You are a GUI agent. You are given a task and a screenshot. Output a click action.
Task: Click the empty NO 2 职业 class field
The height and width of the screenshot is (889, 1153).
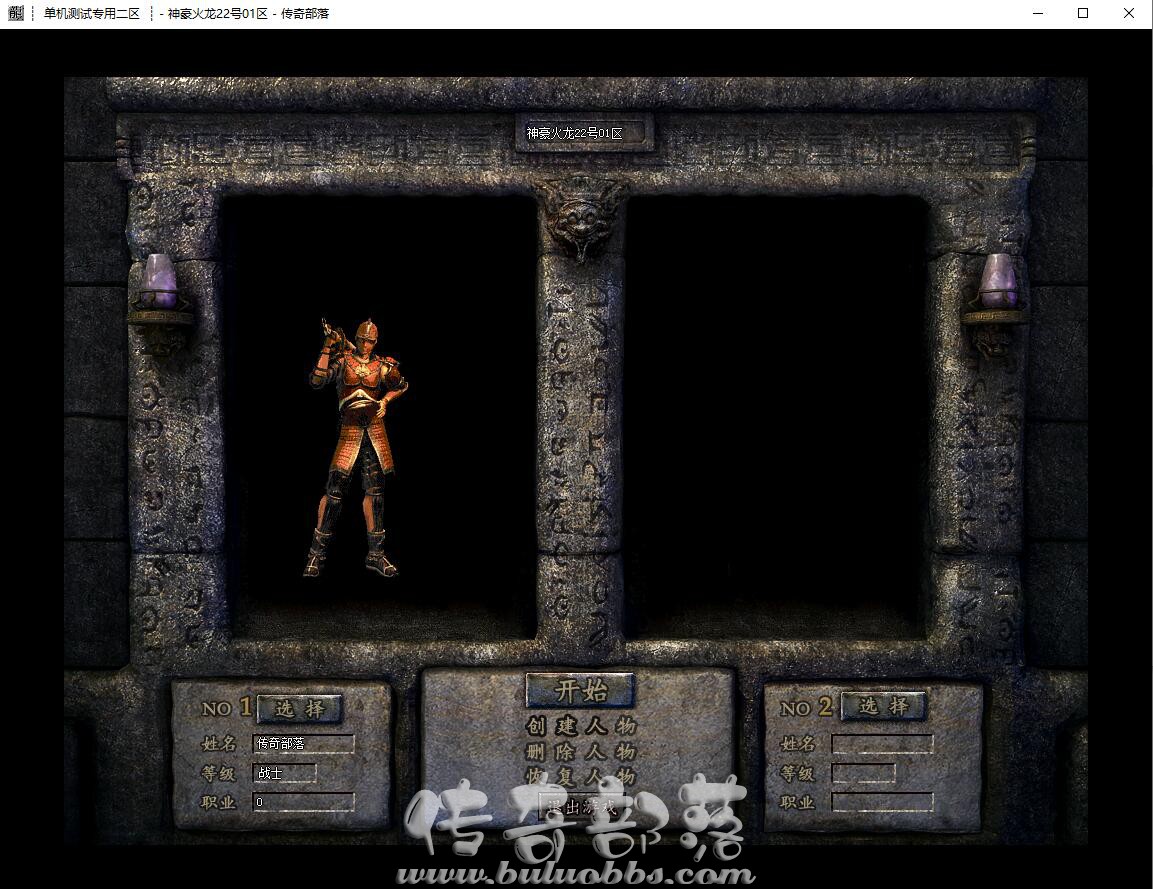coord(882,802)
